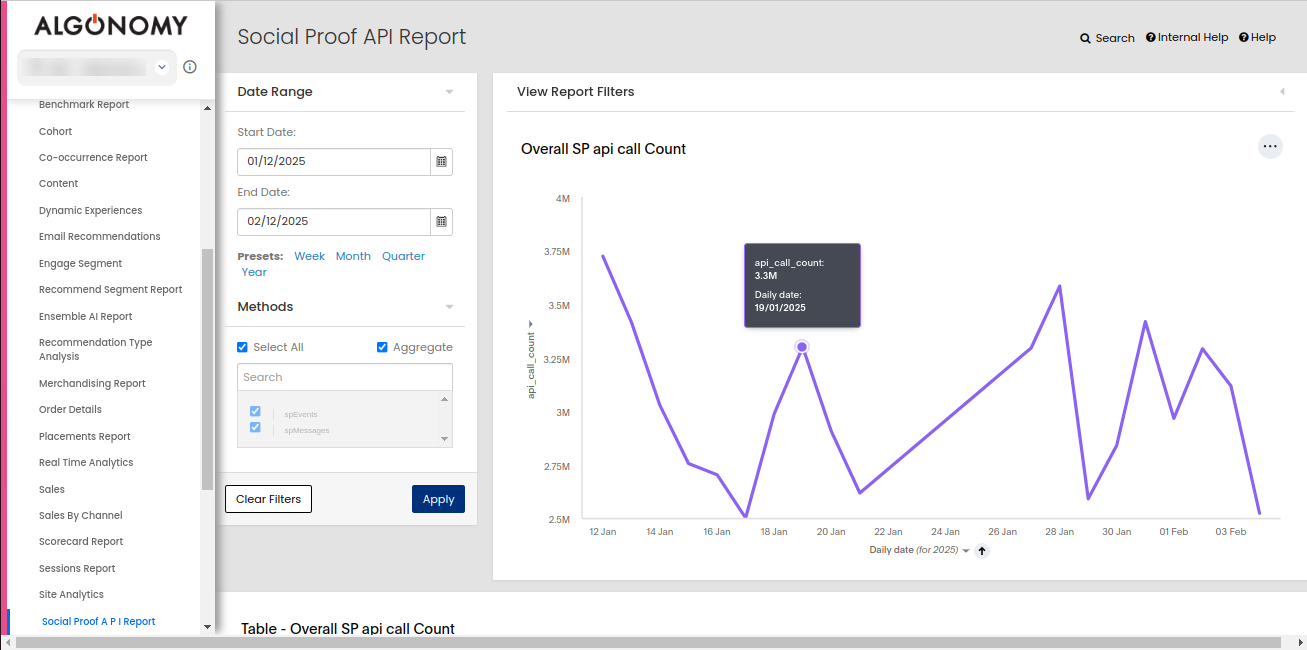Open the Content report

pyautogui.click(x=58, y=183)
